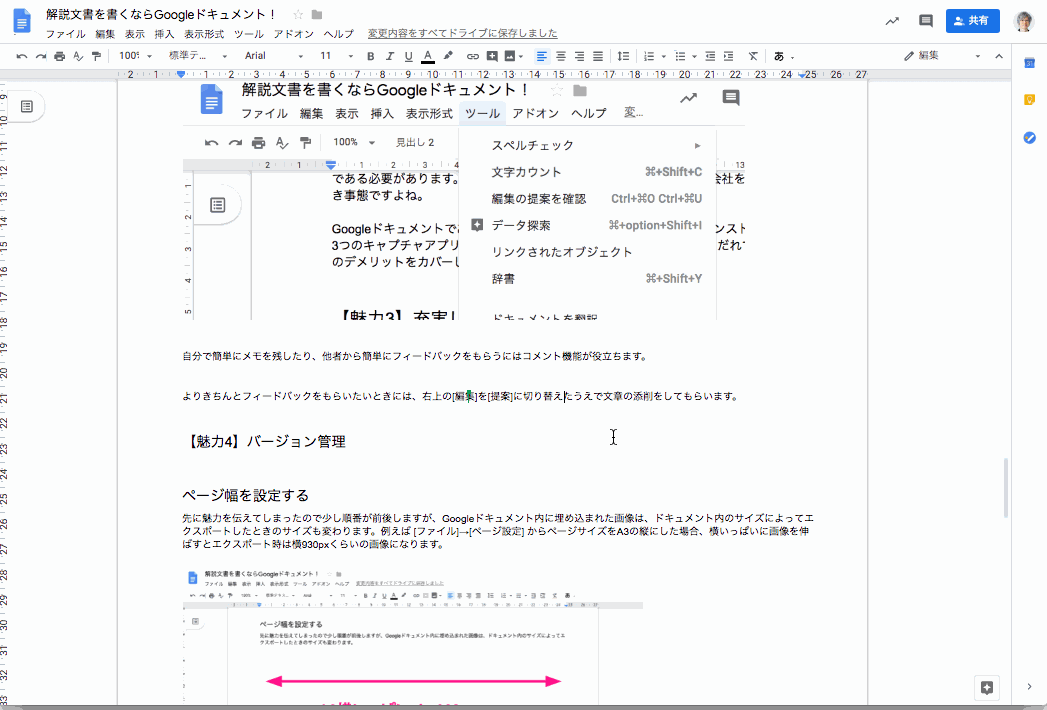Open paragraph style dropdown 標準テ…

click(x=198, y=56)
